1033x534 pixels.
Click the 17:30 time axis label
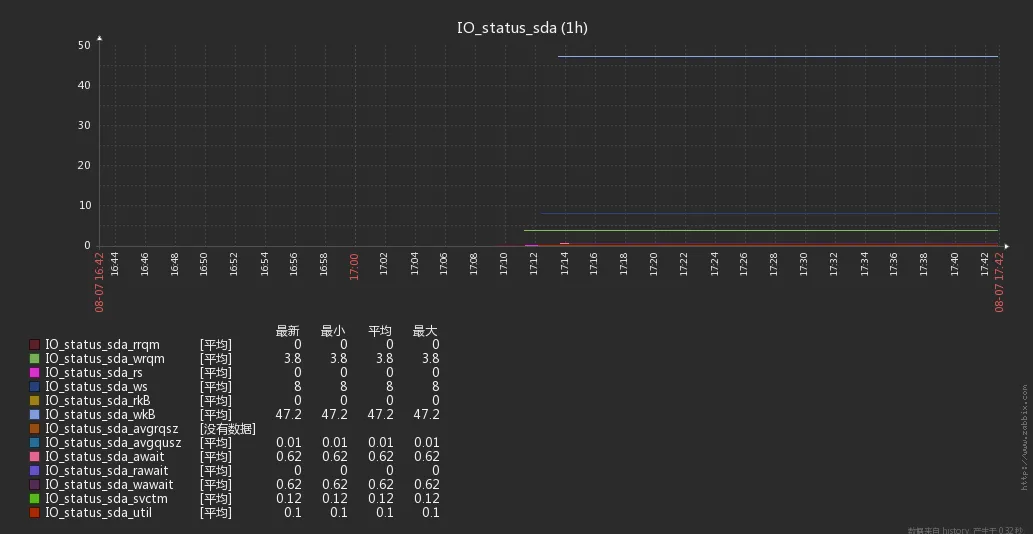point(804,263)
